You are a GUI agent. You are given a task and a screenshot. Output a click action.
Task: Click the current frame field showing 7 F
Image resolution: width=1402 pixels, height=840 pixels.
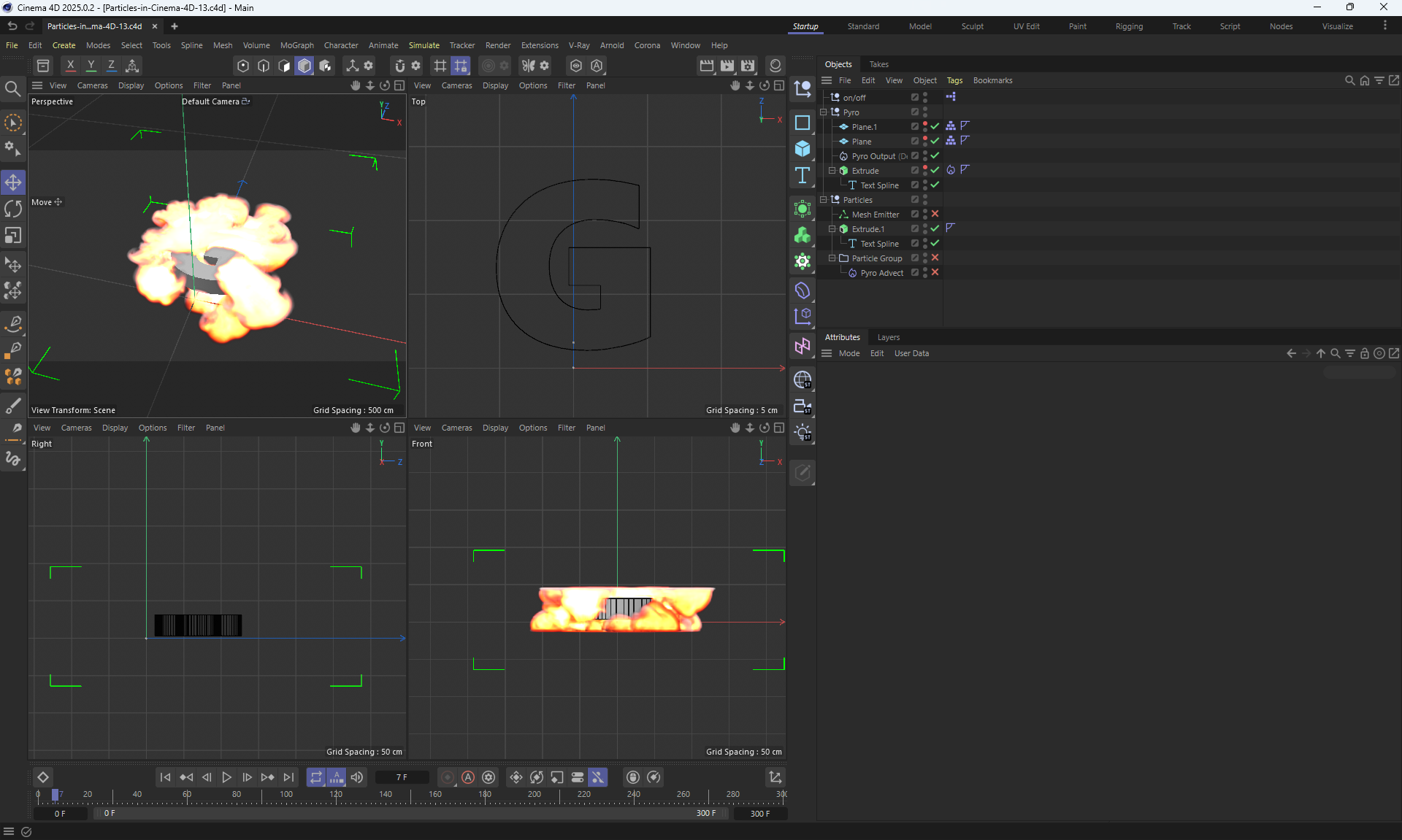click(402, 777)
